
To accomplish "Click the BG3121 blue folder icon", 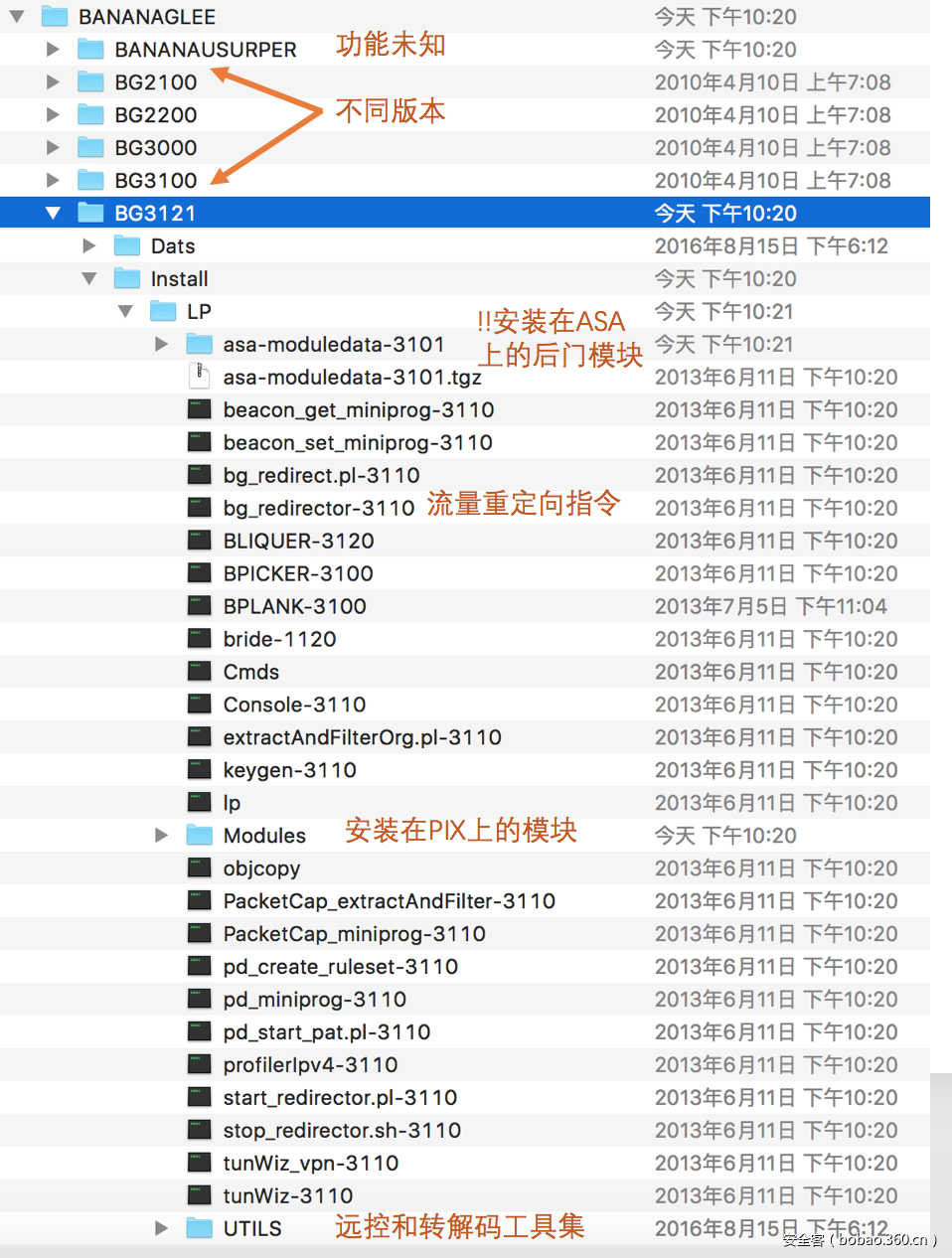I will (90, 212).
